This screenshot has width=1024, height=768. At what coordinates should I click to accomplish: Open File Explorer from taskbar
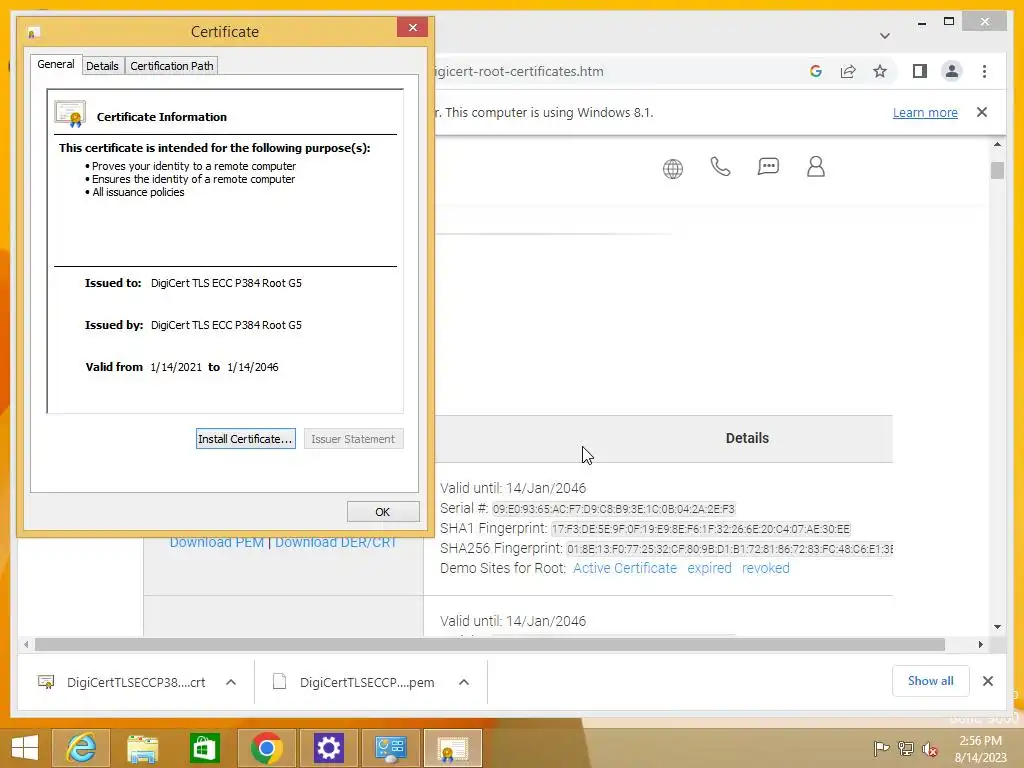pos(142,748)
